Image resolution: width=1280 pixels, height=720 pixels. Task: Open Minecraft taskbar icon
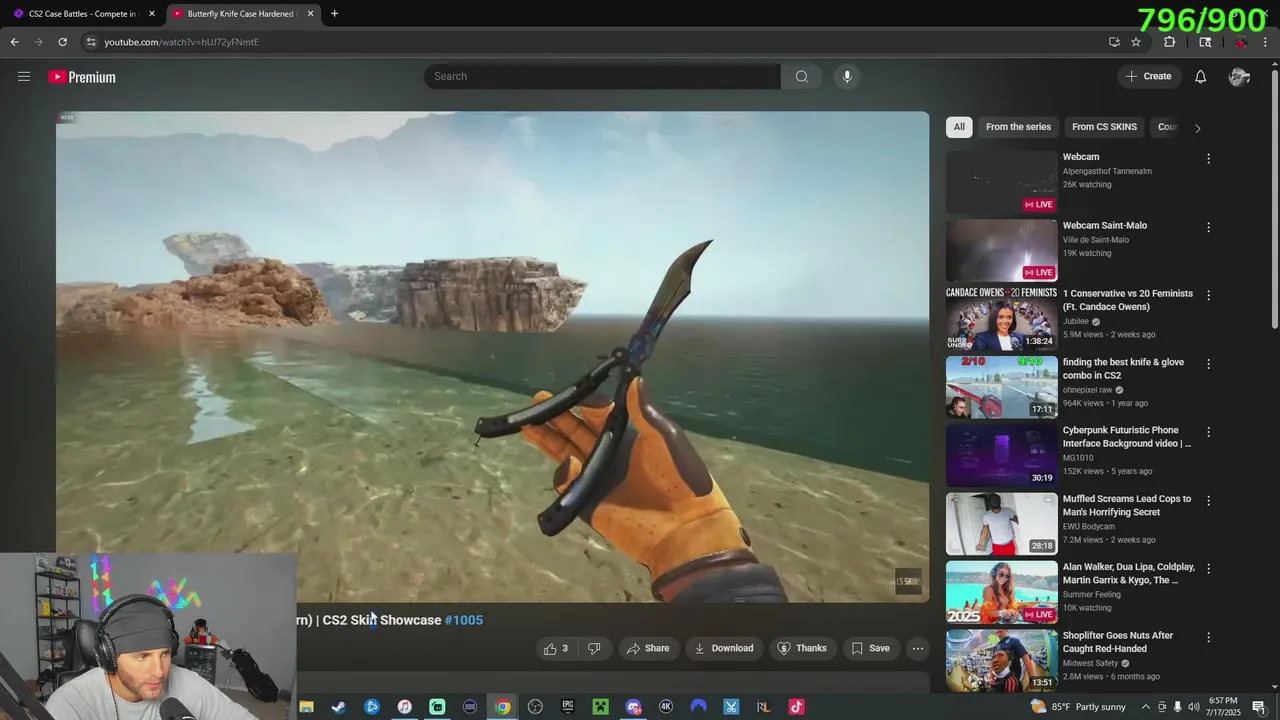(600, 707)
